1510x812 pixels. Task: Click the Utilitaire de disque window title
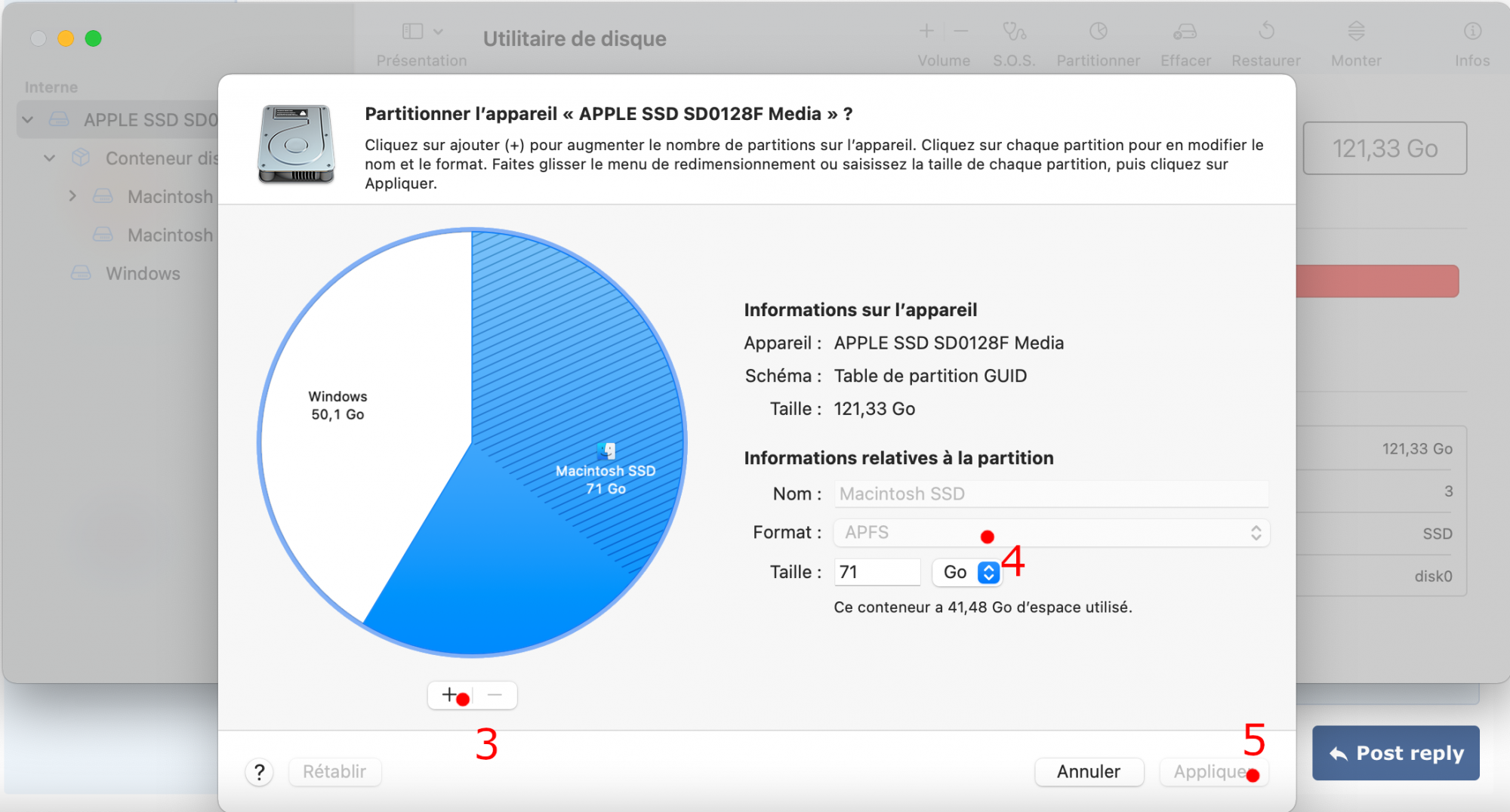click(575, 38)
